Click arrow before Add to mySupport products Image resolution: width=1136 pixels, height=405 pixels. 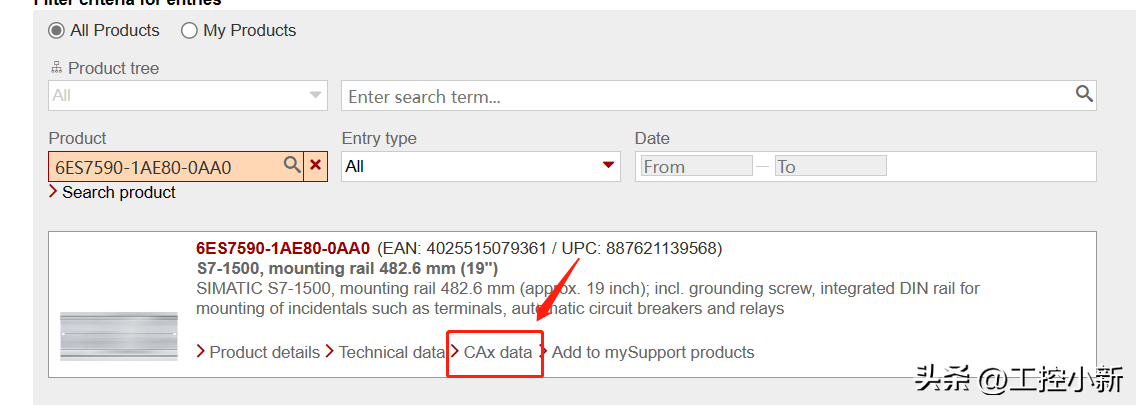coord(544,352)
